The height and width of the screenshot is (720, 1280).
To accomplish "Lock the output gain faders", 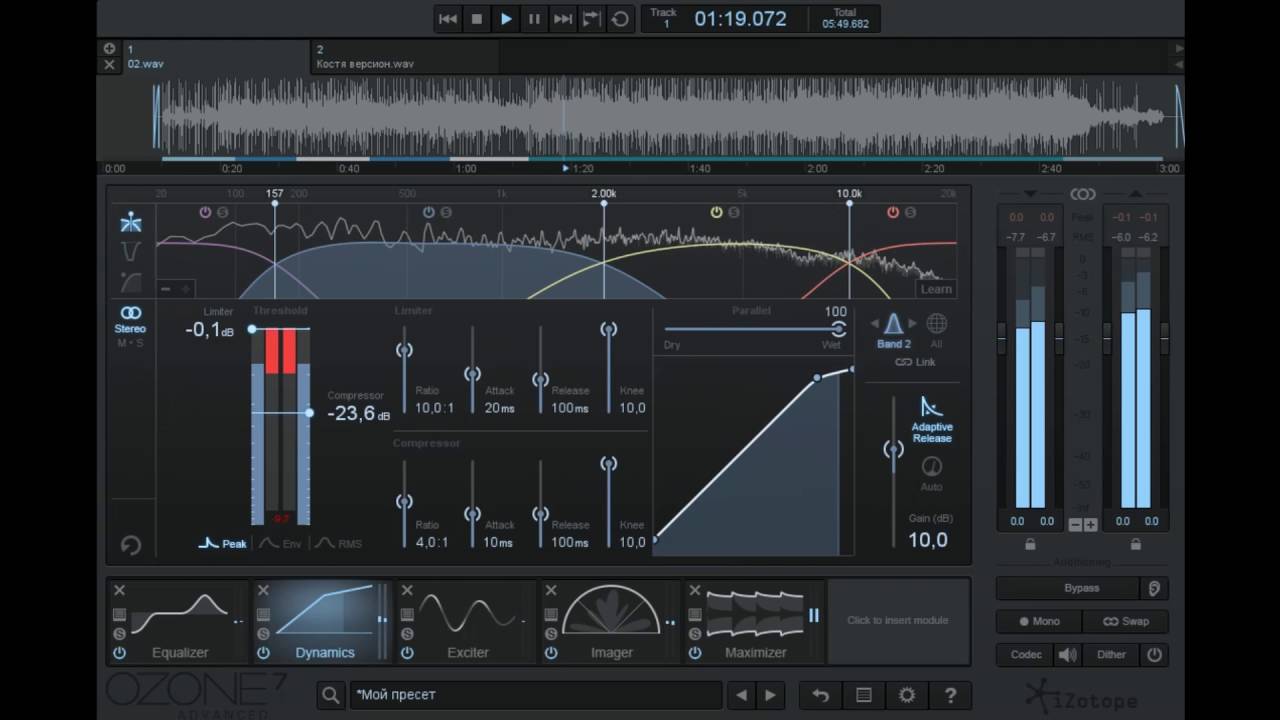I will click(1135, 544).
